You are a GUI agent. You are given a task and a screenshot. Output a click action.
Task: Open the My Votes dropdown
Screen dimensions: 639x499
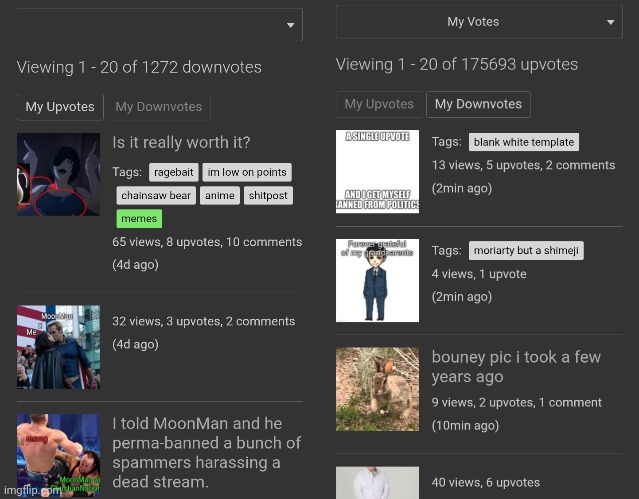point(479,22)
